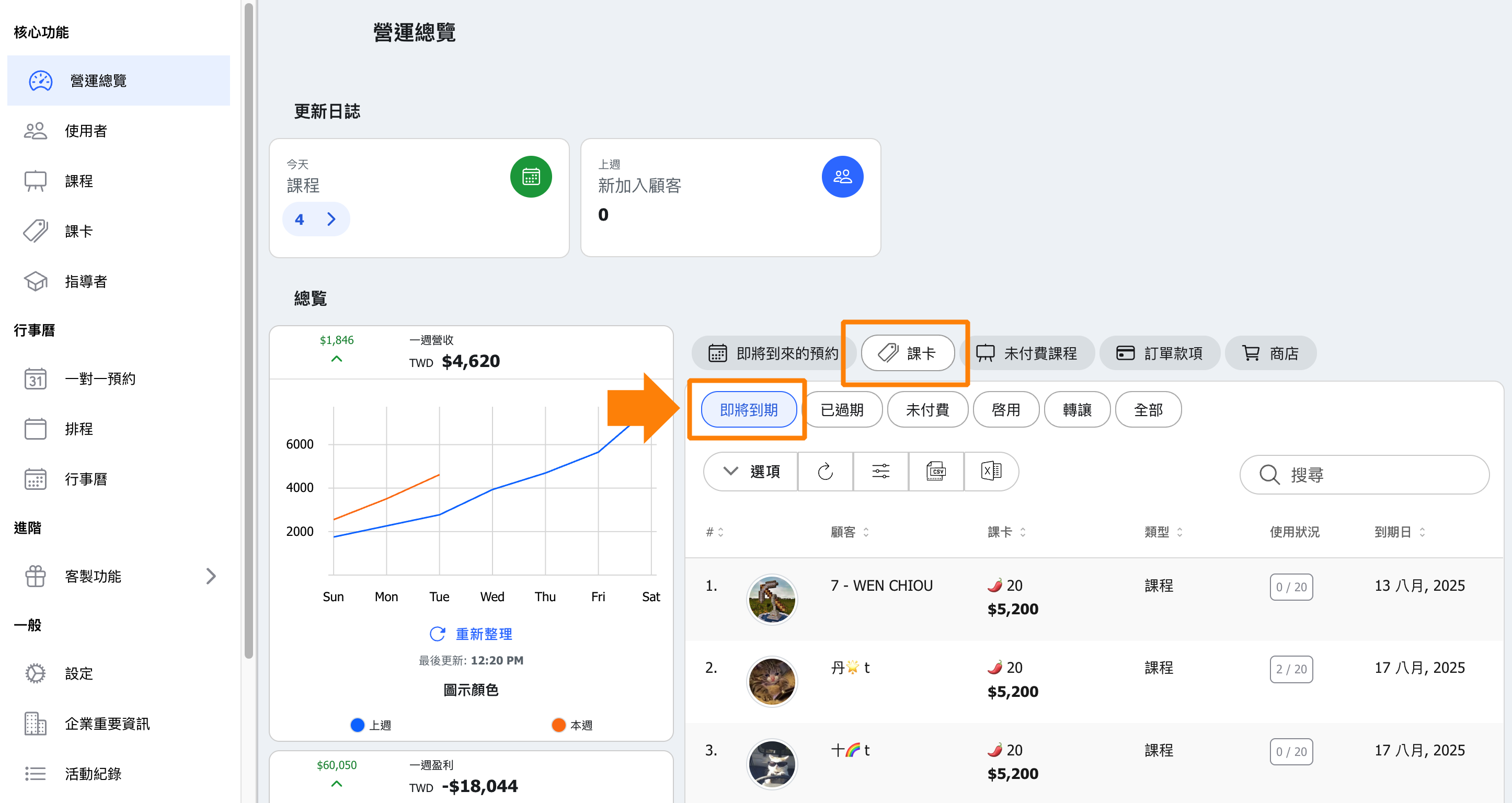Click the orange 本週 legend color dot

tap(558, 725)
